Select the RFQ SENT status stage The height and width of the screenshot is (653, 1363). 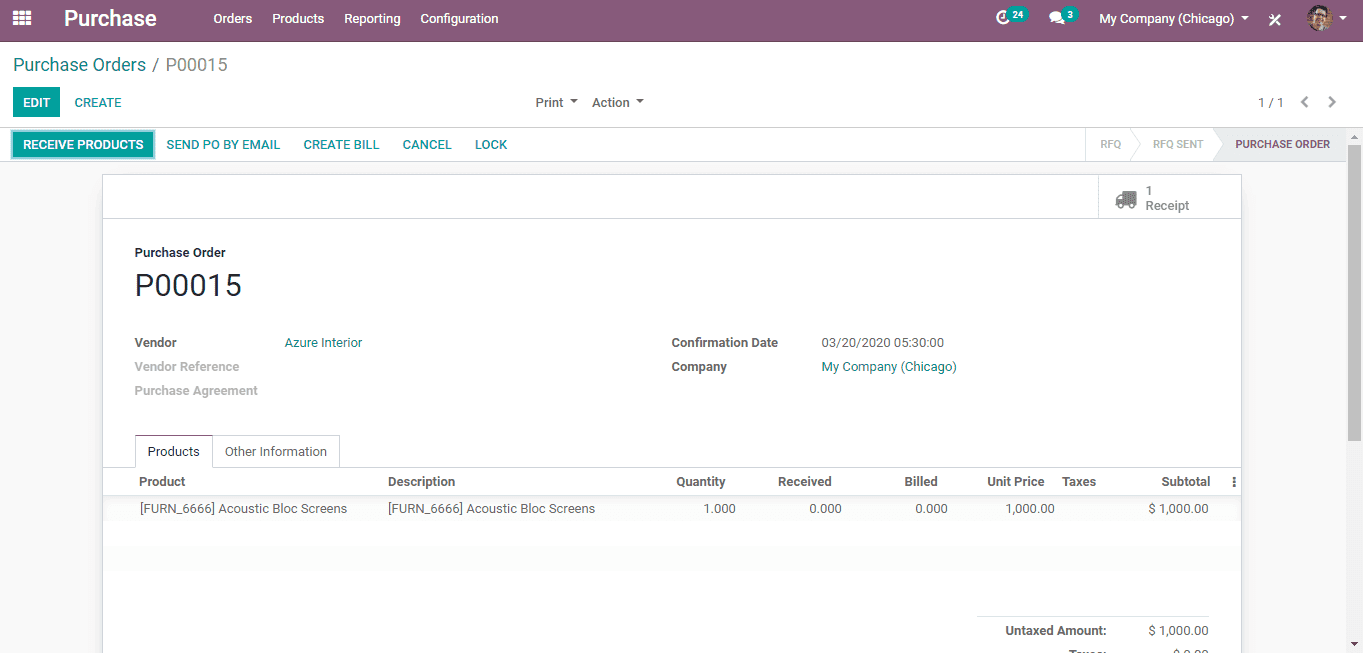pyautogui.click(x=1177, y=144)
